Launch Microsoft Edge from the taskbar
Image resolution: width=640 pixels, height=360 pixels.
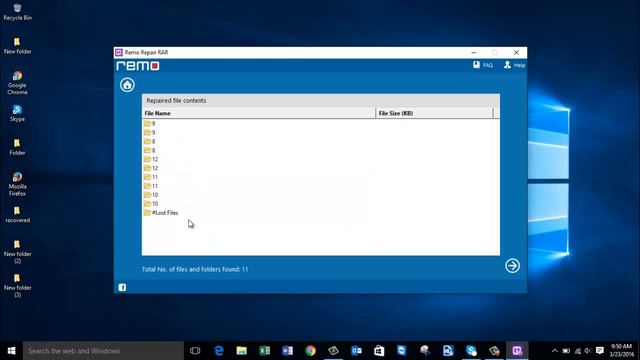point(219,351)
